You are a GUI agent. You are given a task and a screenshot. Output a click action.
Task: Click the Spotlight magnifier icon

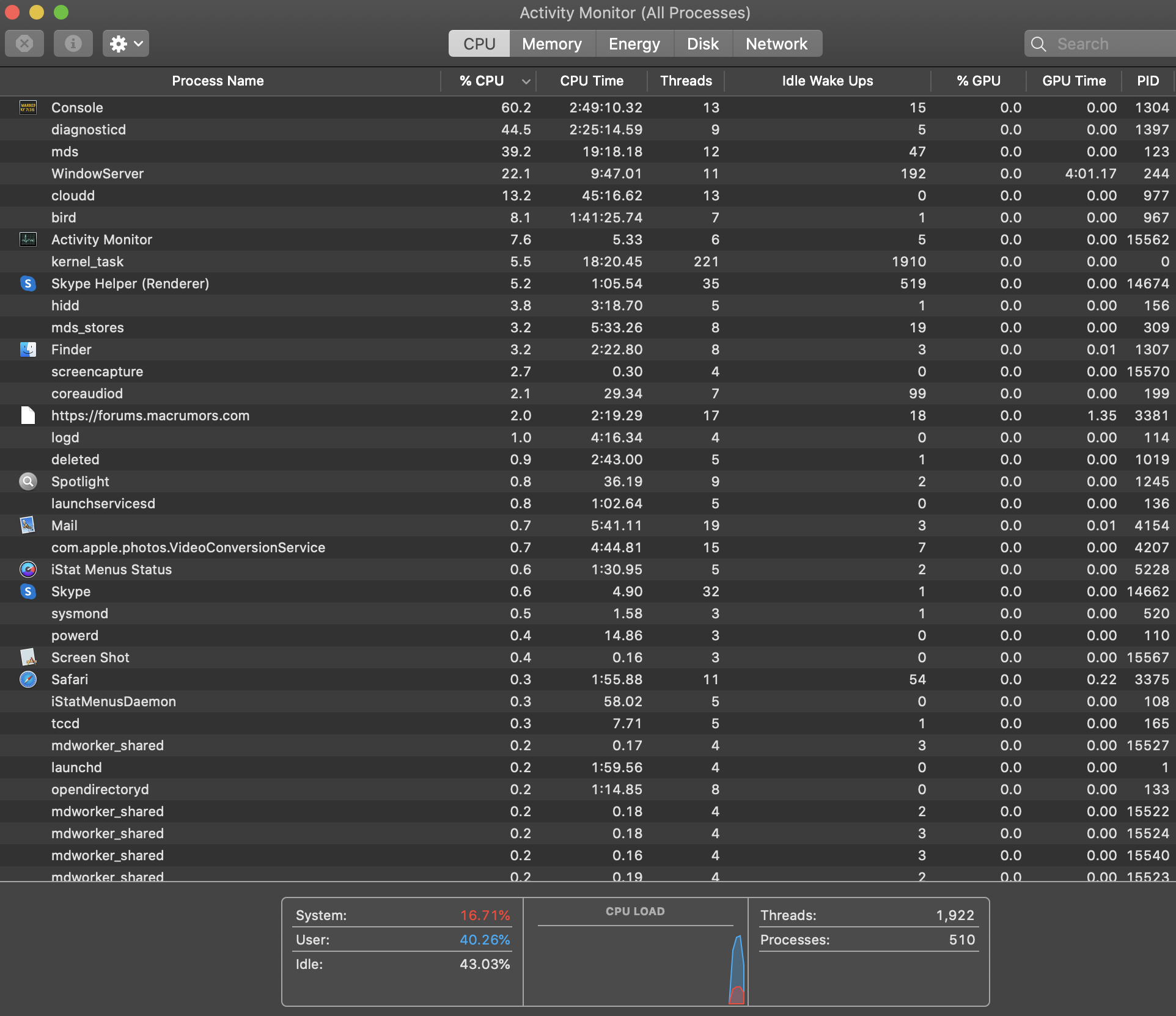coord(28,481)
